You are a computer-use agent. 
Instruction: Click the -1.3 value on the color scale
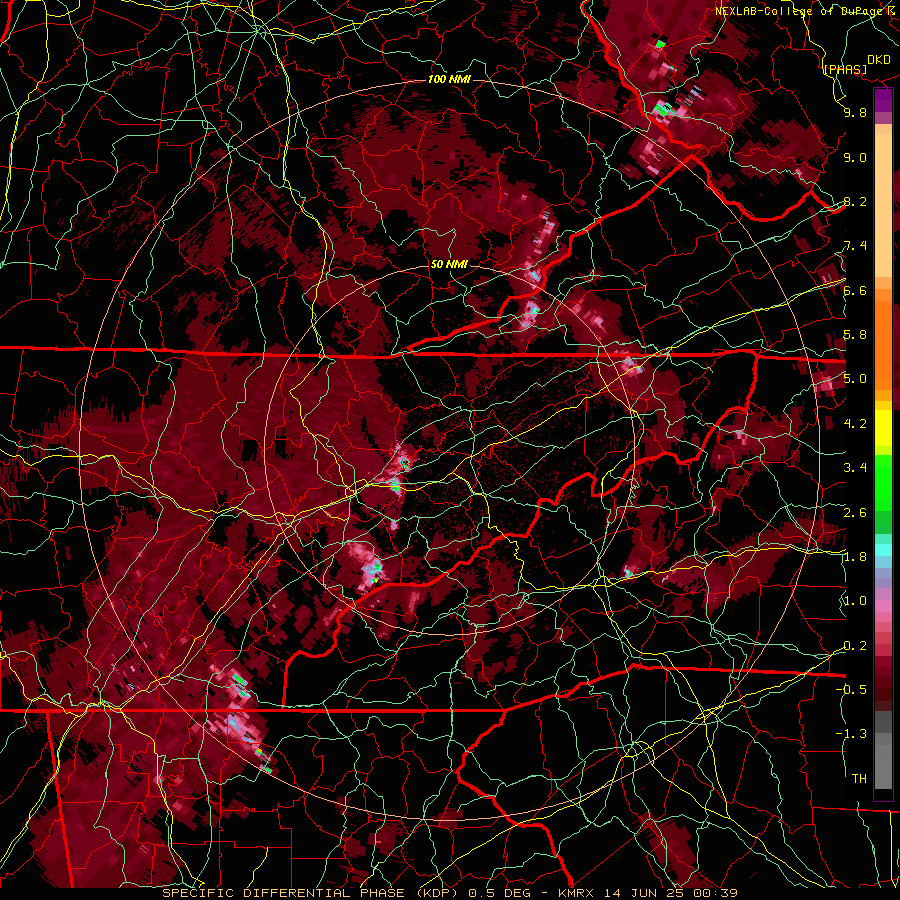[x=851, y=734]
